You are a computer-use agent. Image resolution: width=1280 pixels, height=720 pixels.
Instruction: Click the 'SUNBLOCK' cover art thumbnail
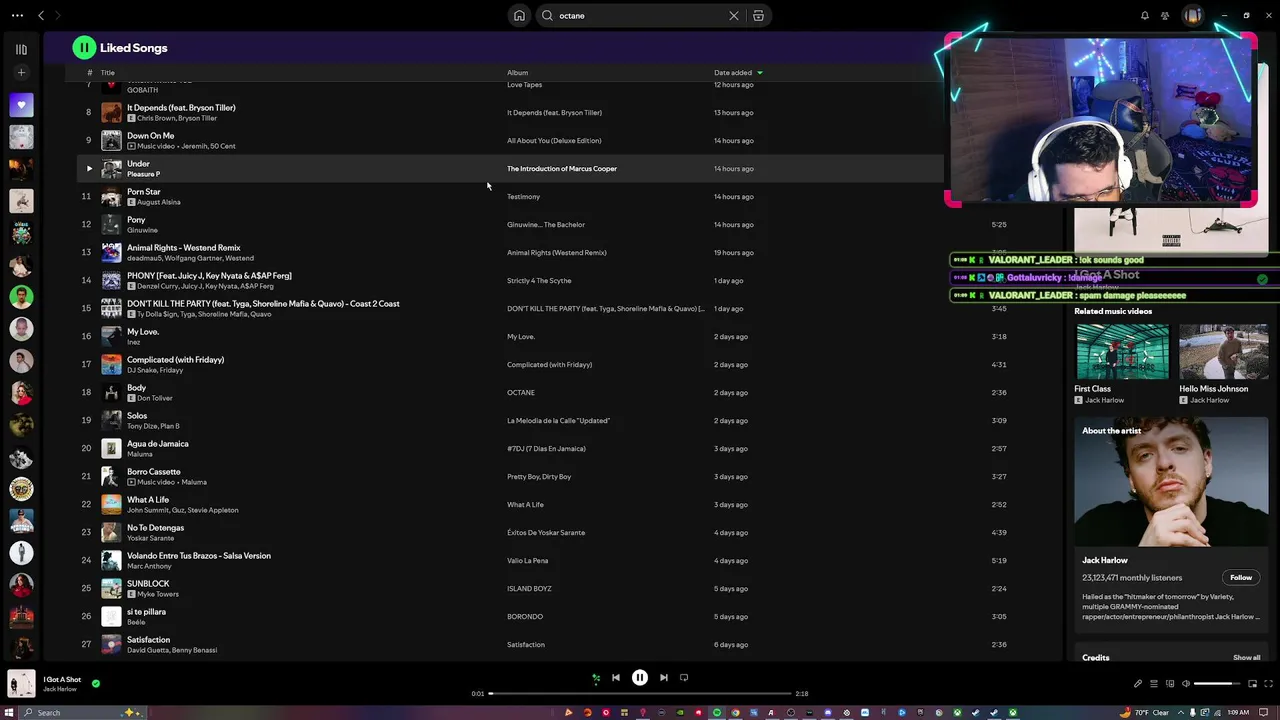pyautogui.click(x=111, y=588)
